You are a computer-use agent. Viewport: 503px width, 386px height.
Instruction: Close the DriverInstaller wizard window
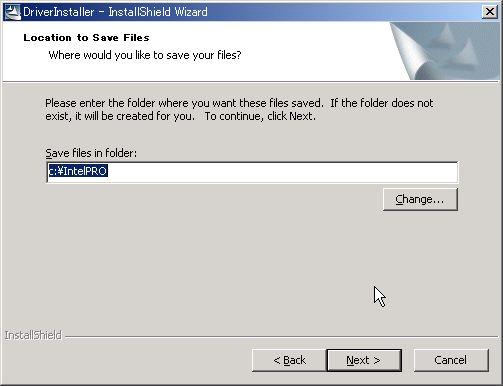[x=490, y=12]
